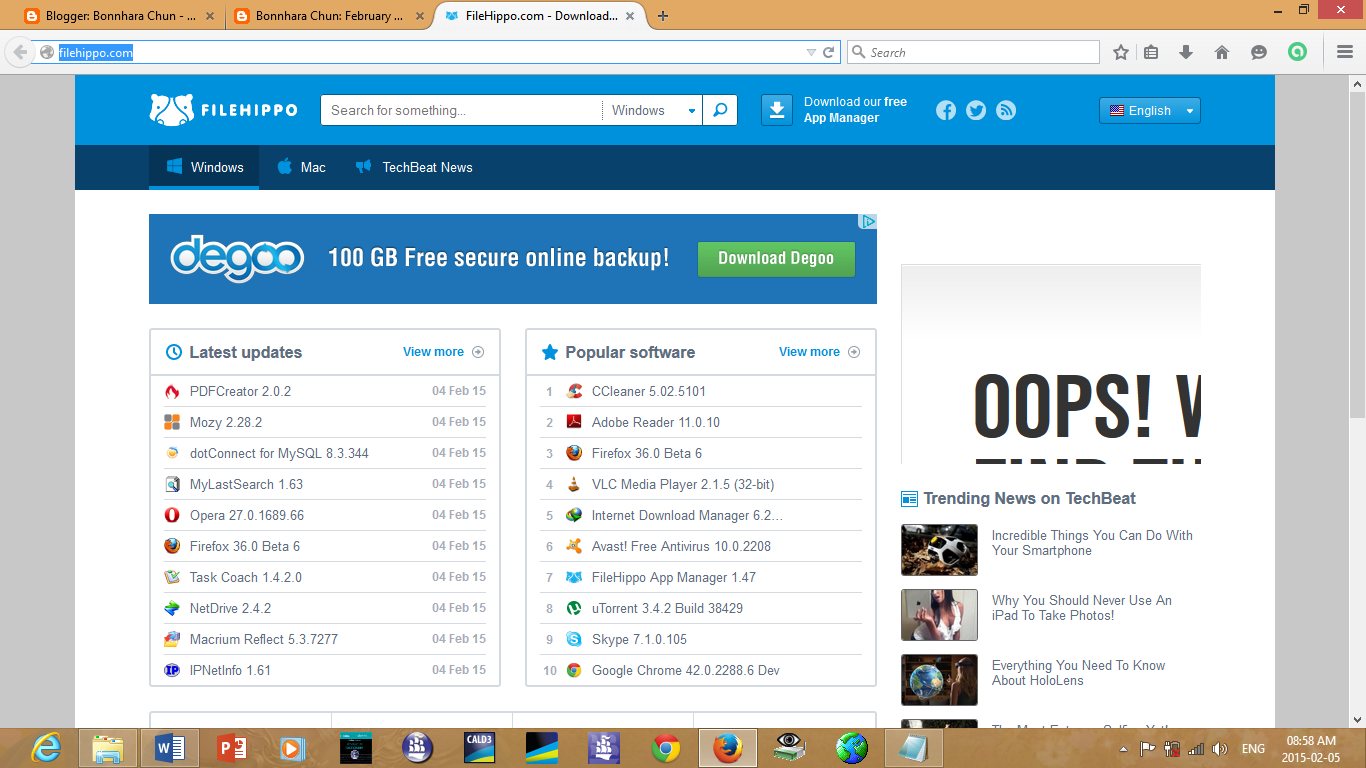
Task: Open the English language dropdown
Action: [x=1149, y=111]
